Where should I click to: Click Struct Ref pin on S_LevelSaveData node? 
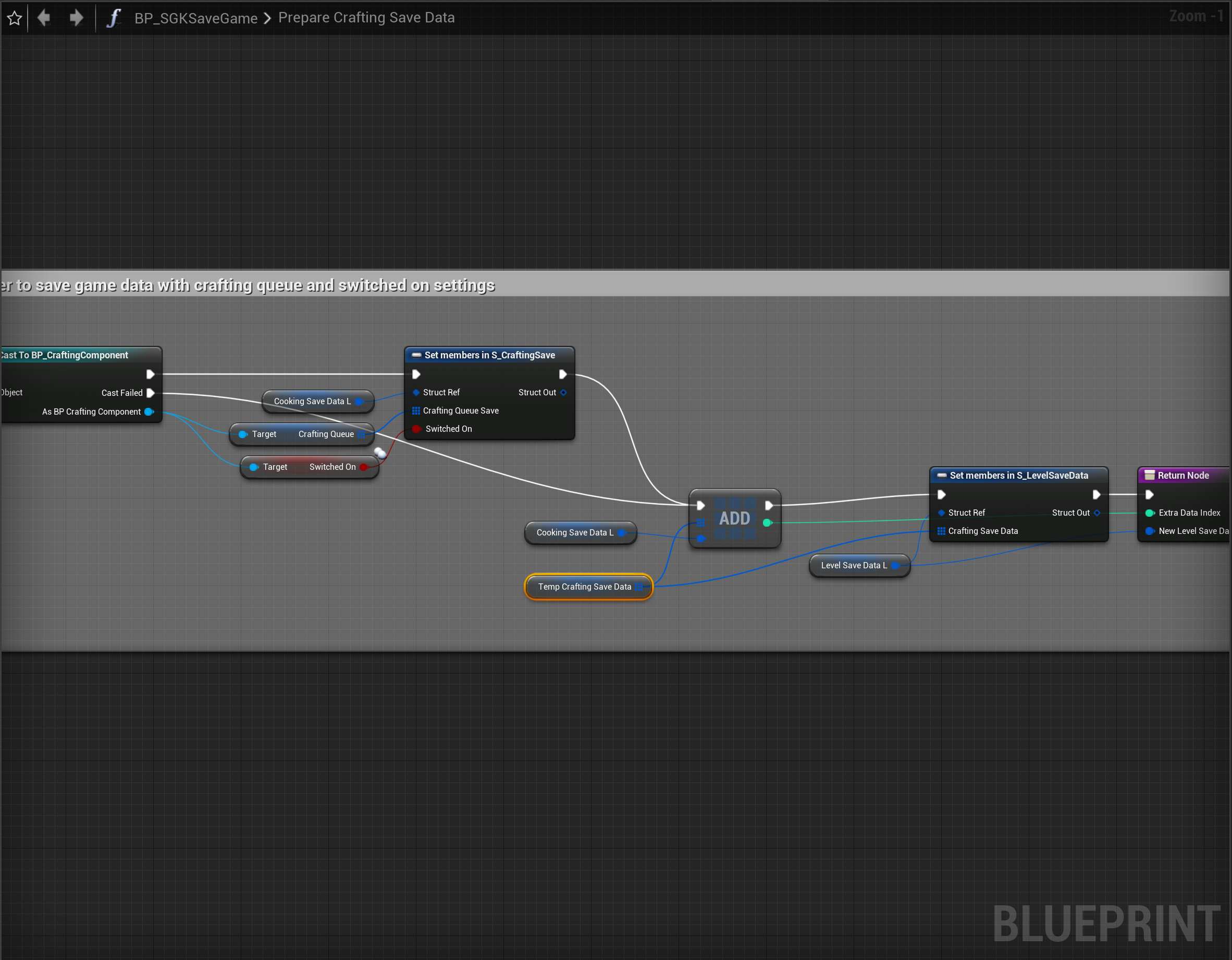(x=941, y=513)
